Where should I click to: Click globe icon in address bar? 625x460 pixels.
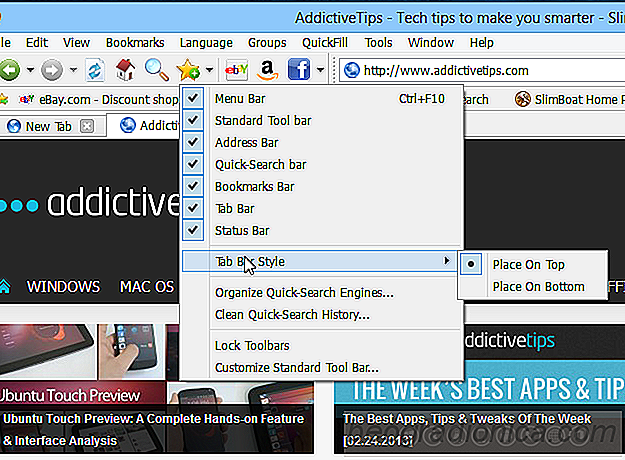coord(352,71)
